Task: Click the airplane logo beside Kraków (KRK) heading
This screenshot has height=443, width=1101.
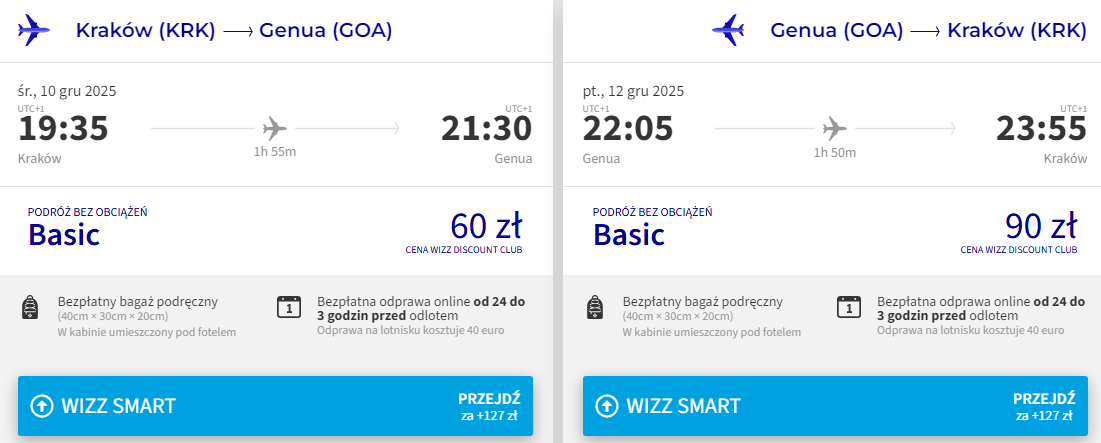Action: [33, 30]
